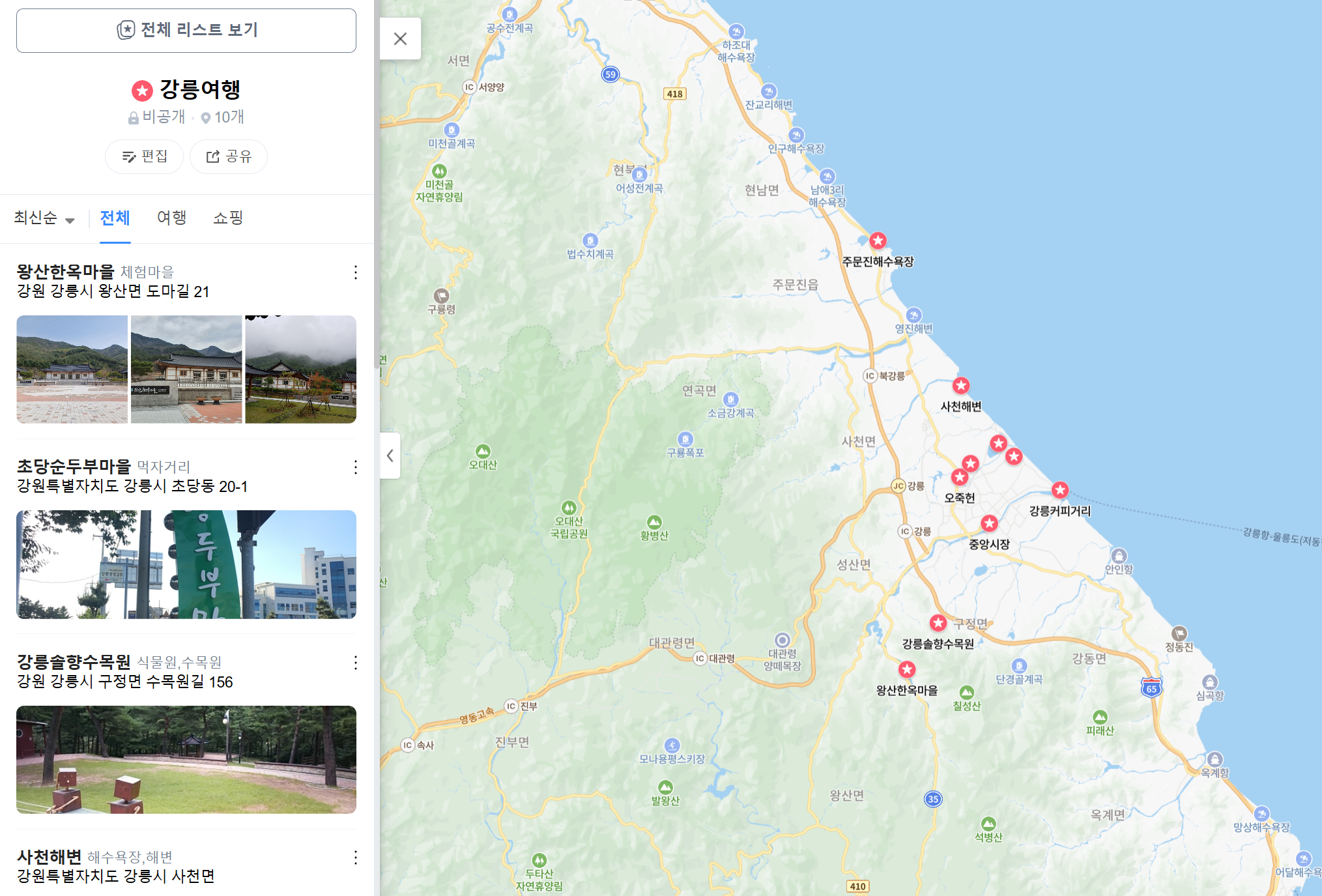This screenshot has width=1322, height=896.
Task: Select the 중앙시장 star marker
Action: pyautogui.click(x=990, y=523)
